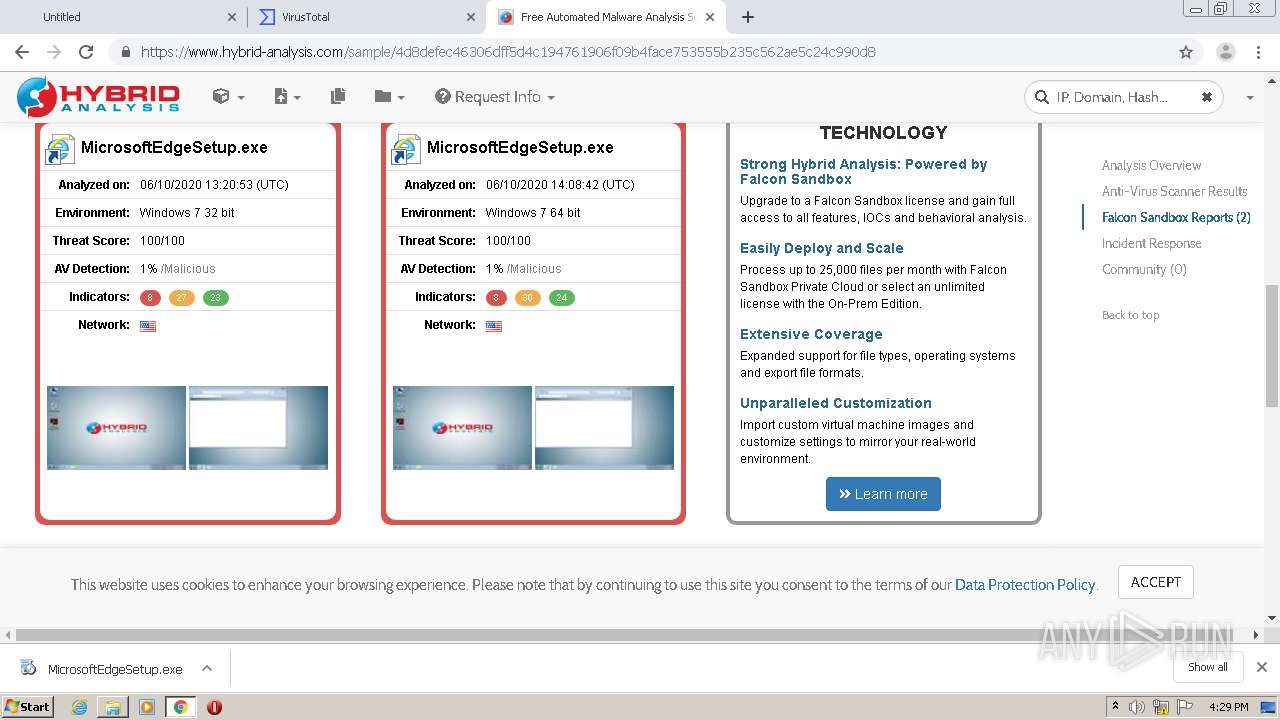Expand the dropdown arrow beside the search box
The width and height of the screenshot is (1280, 720).
click(1249, 98)
